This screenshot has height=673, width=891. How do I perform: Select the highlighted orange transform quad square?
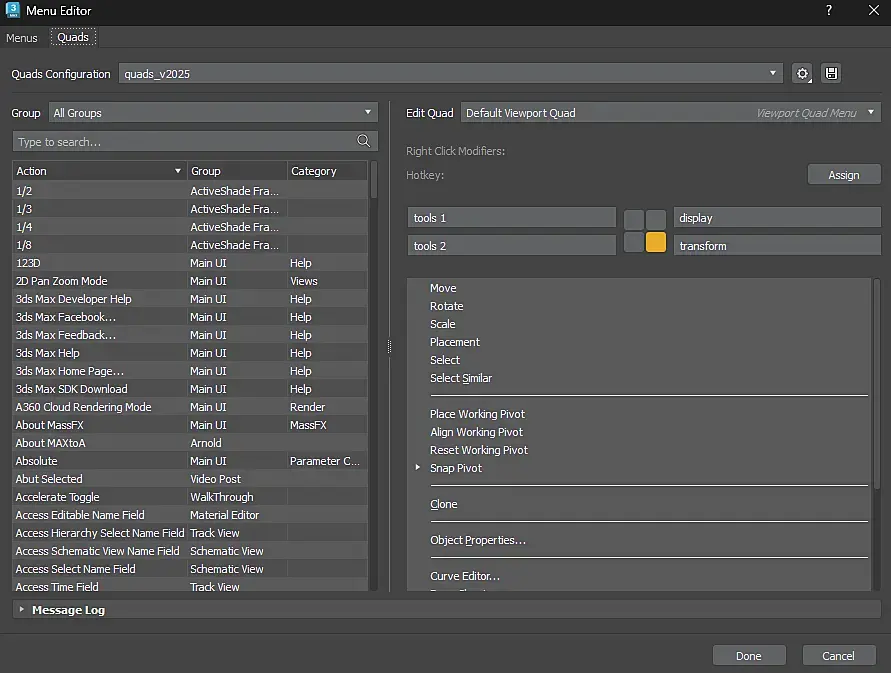pos(656,242)
